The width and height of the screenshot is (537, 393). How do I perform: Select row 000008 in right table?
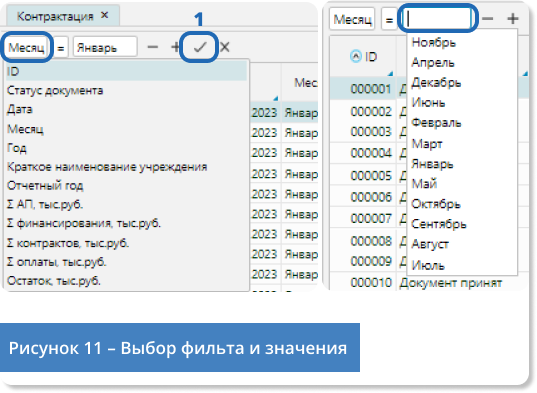pos(371,241)
